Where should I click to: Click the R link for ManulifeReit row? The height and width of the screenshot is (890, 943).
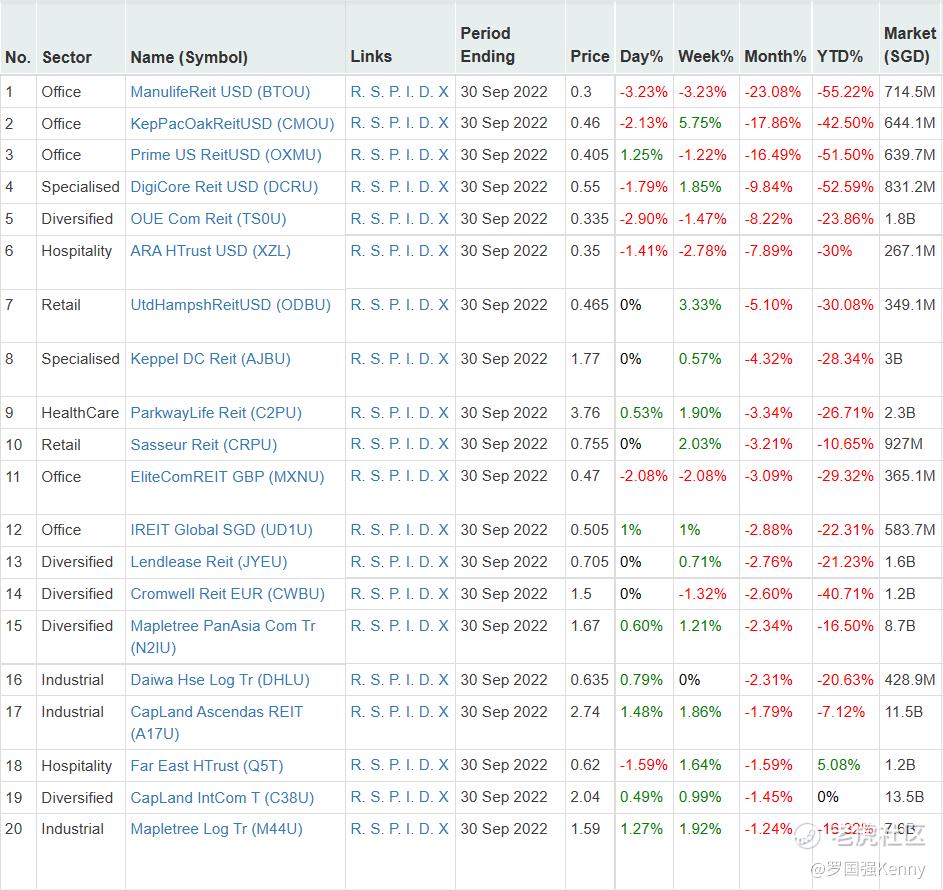coord(357,92)
